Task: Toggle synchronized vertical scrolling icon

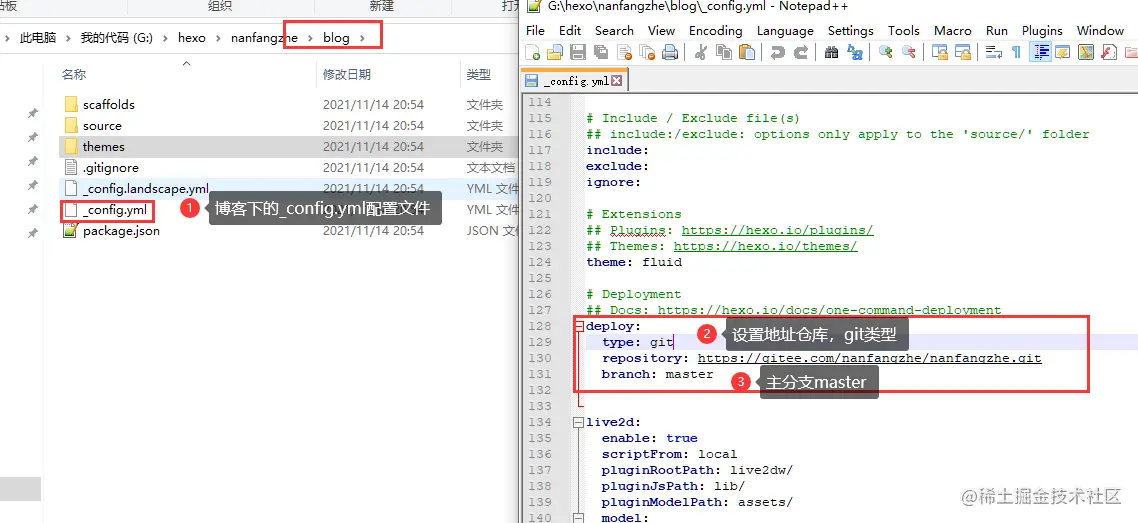Action: [x=940, y=52]
